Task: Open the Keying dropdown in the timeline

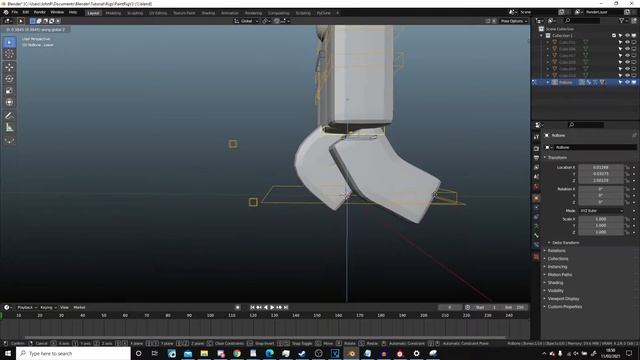Action: click(x=48, y=307)
